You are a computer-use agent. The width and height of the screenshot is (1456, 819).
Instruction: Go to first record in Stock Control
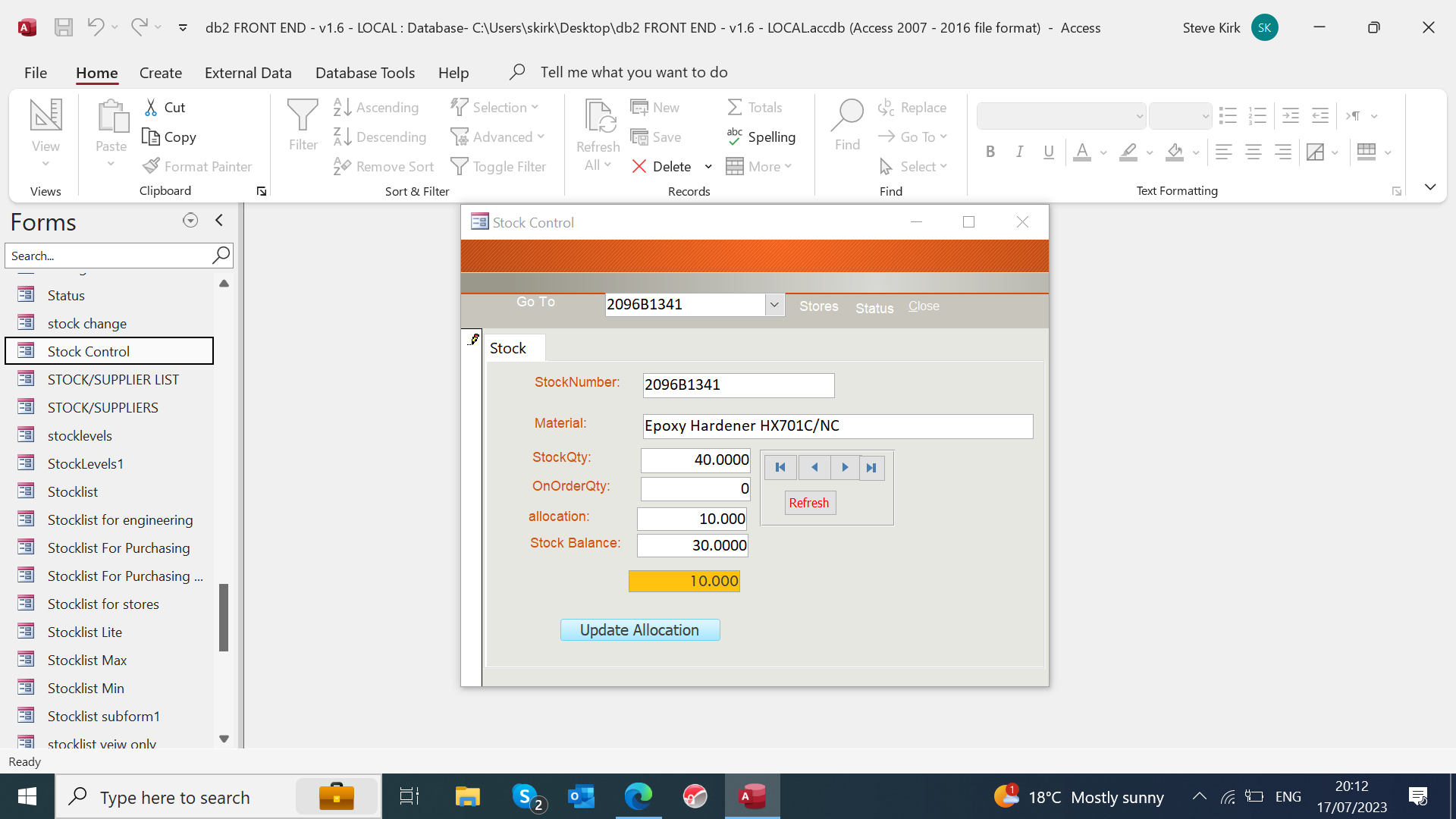(780, 467)
